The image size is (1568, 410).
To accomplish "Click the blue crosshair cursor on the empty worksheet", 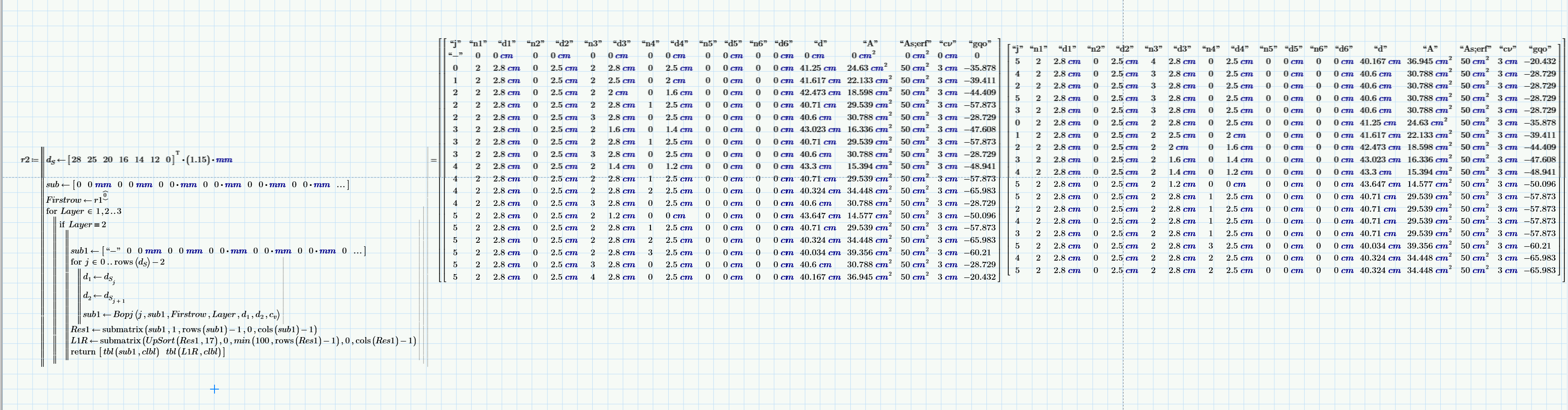I will tap(214, 389).
